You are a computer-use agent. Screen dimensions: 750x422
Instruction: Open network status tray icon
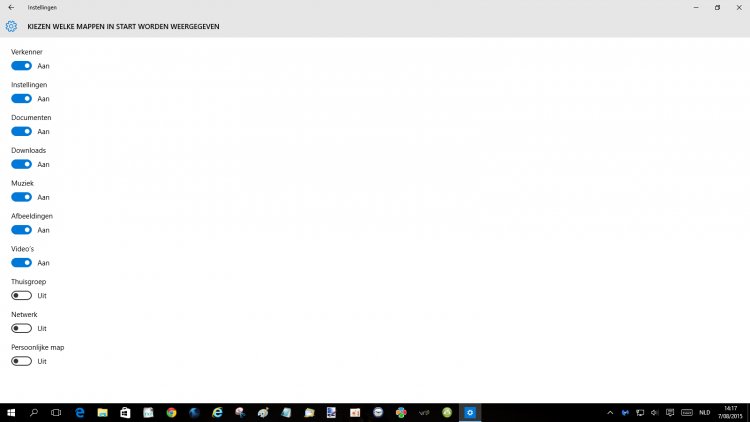[640, 412]
